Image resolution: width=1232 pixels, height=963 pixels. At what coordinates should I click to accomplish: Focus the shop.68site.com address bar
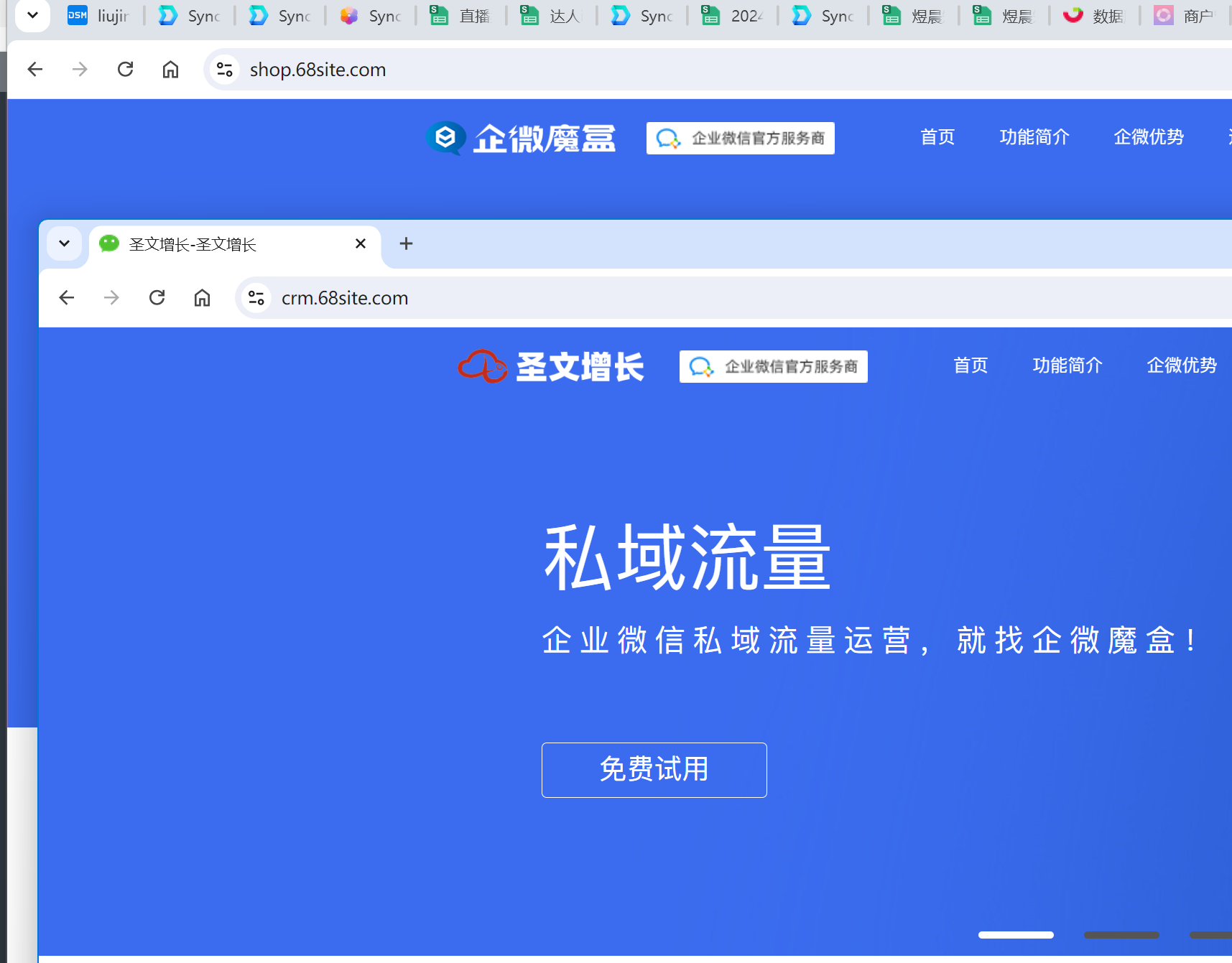[x=718, y=69]
